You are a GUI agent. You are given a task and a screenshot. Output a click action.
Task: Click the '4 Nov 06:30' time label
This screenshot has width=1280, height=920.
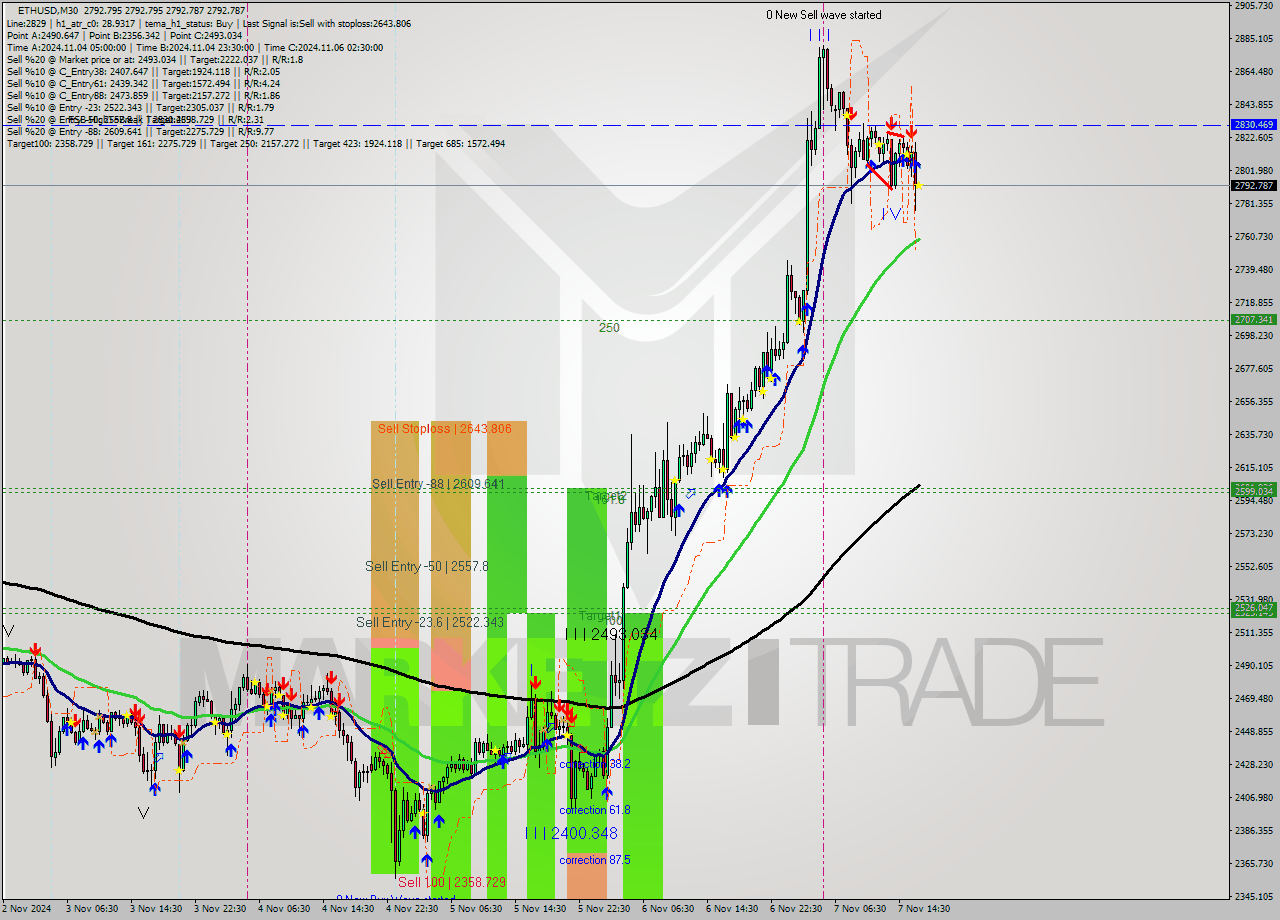click(x=284, y=909)
